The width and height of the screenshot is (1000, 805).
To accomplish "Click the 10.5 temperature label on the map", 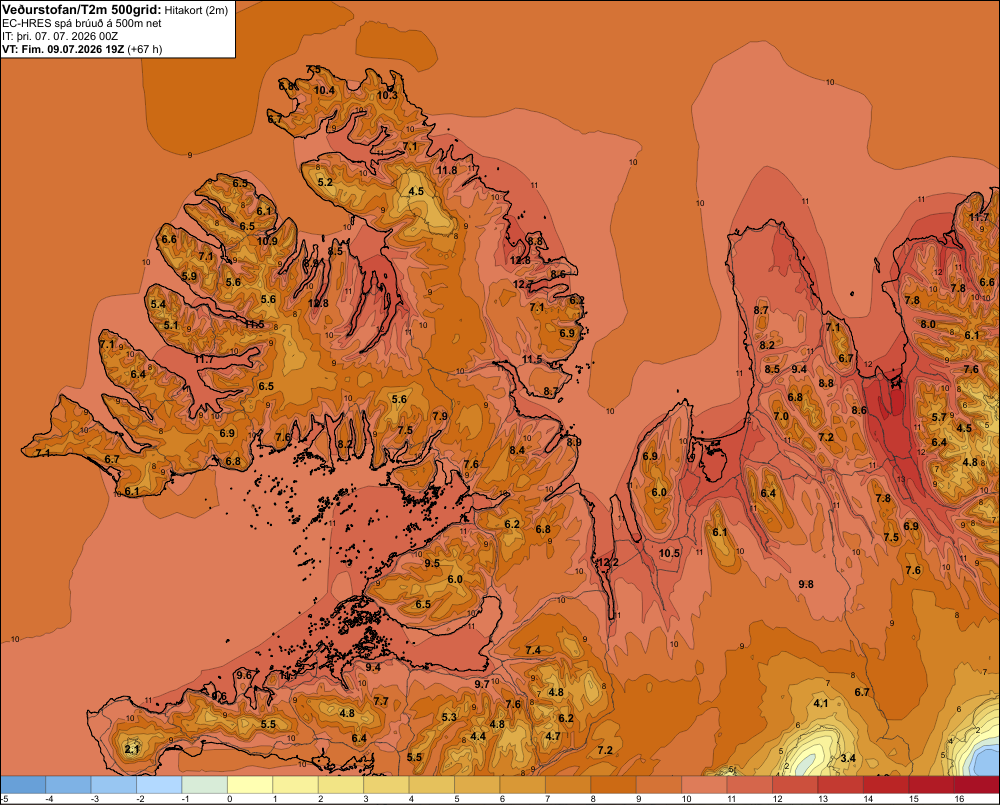I will click(x=670, y=553).
